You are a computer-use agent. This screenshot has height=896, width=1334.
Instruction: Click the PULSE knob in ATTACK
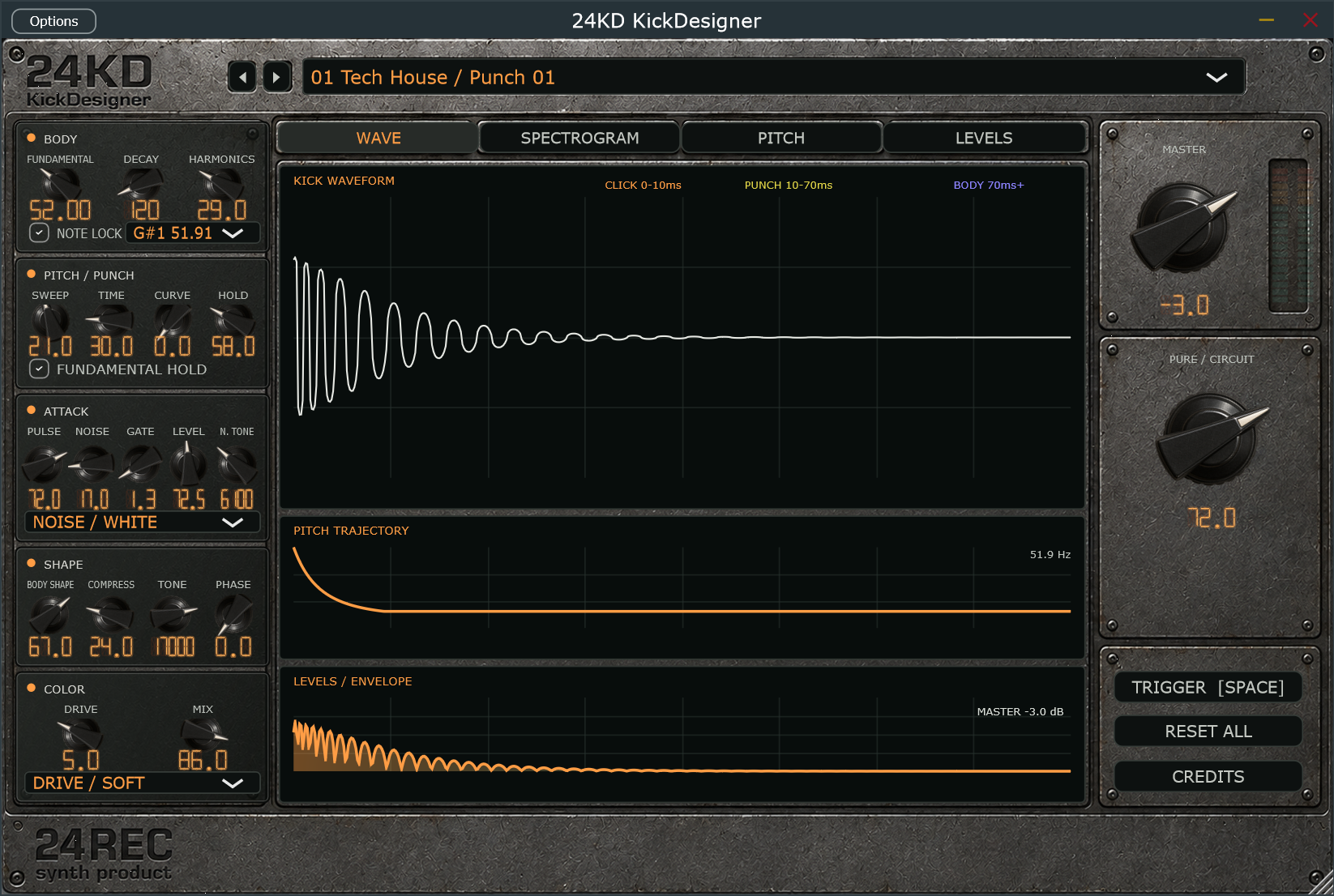click(x=43, y=464)
